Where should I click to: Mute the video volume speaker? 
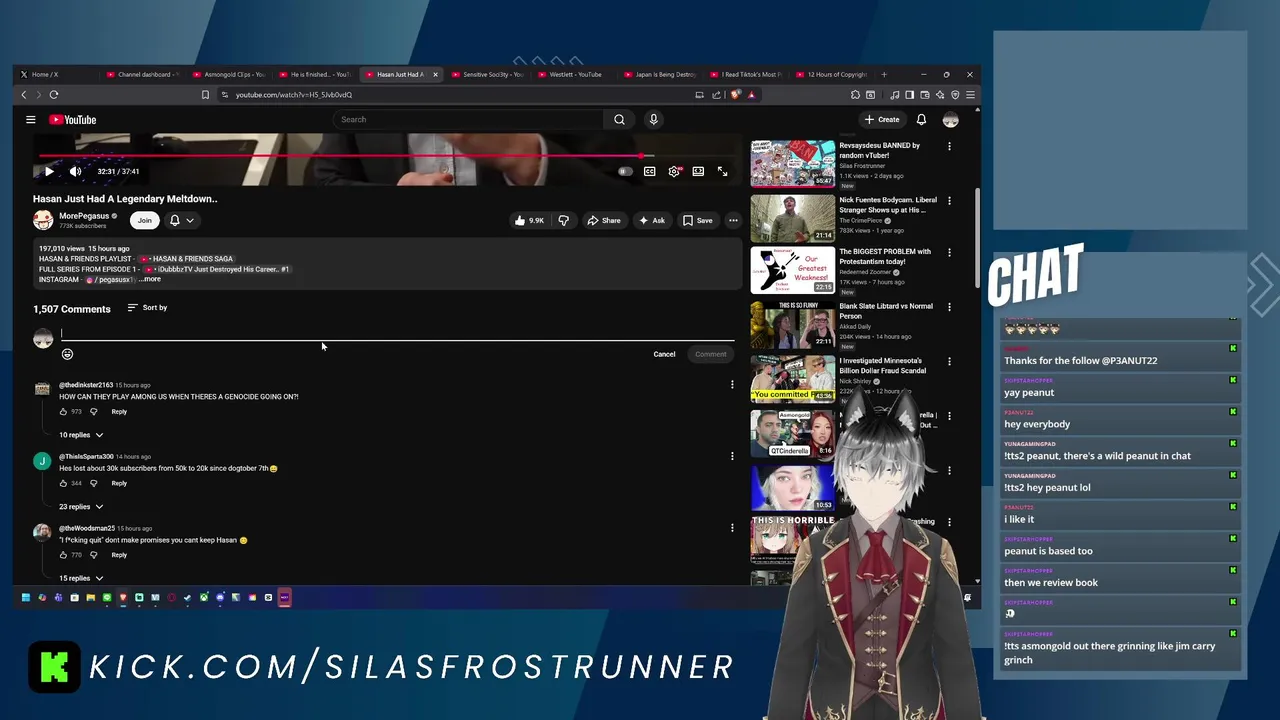(75, 172)
